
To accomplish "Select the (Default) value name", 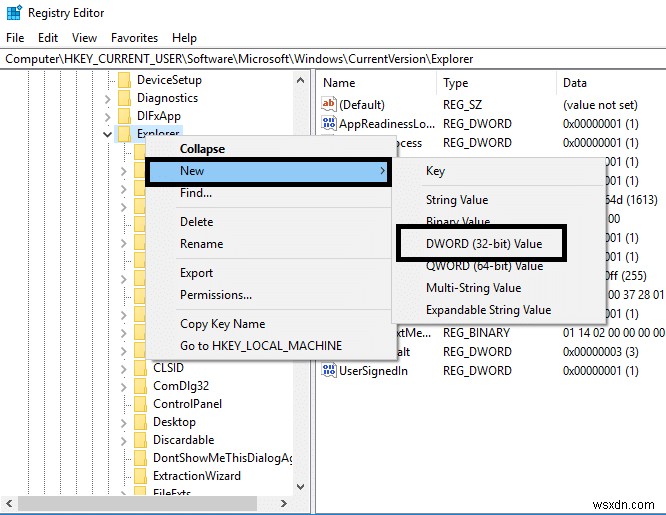I will pyautogui.click(x=362, y=105).
